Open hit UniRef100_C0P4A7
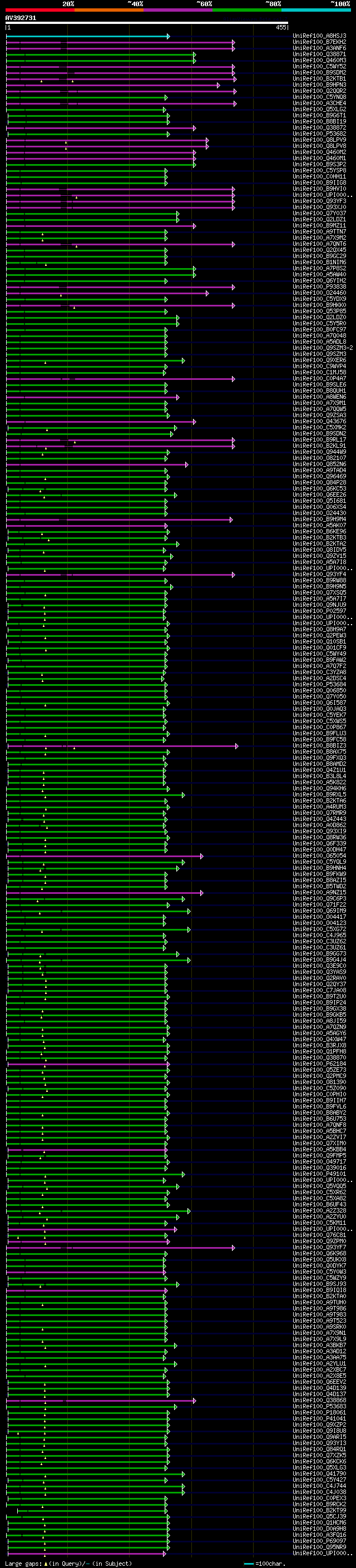The image size is (356, 1568). tap(319, 379)
